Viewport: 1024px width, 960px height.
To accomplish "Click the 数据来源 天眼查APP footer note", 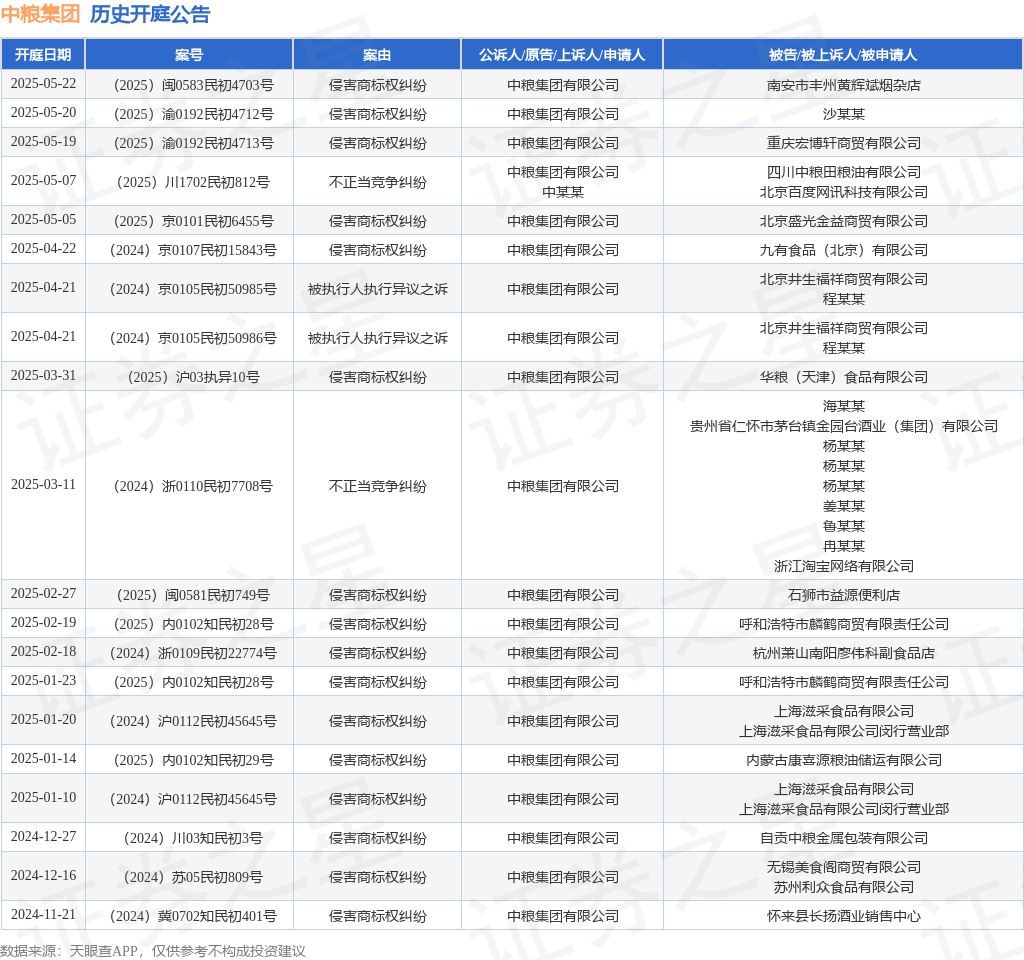I will (x=153, y=951).
